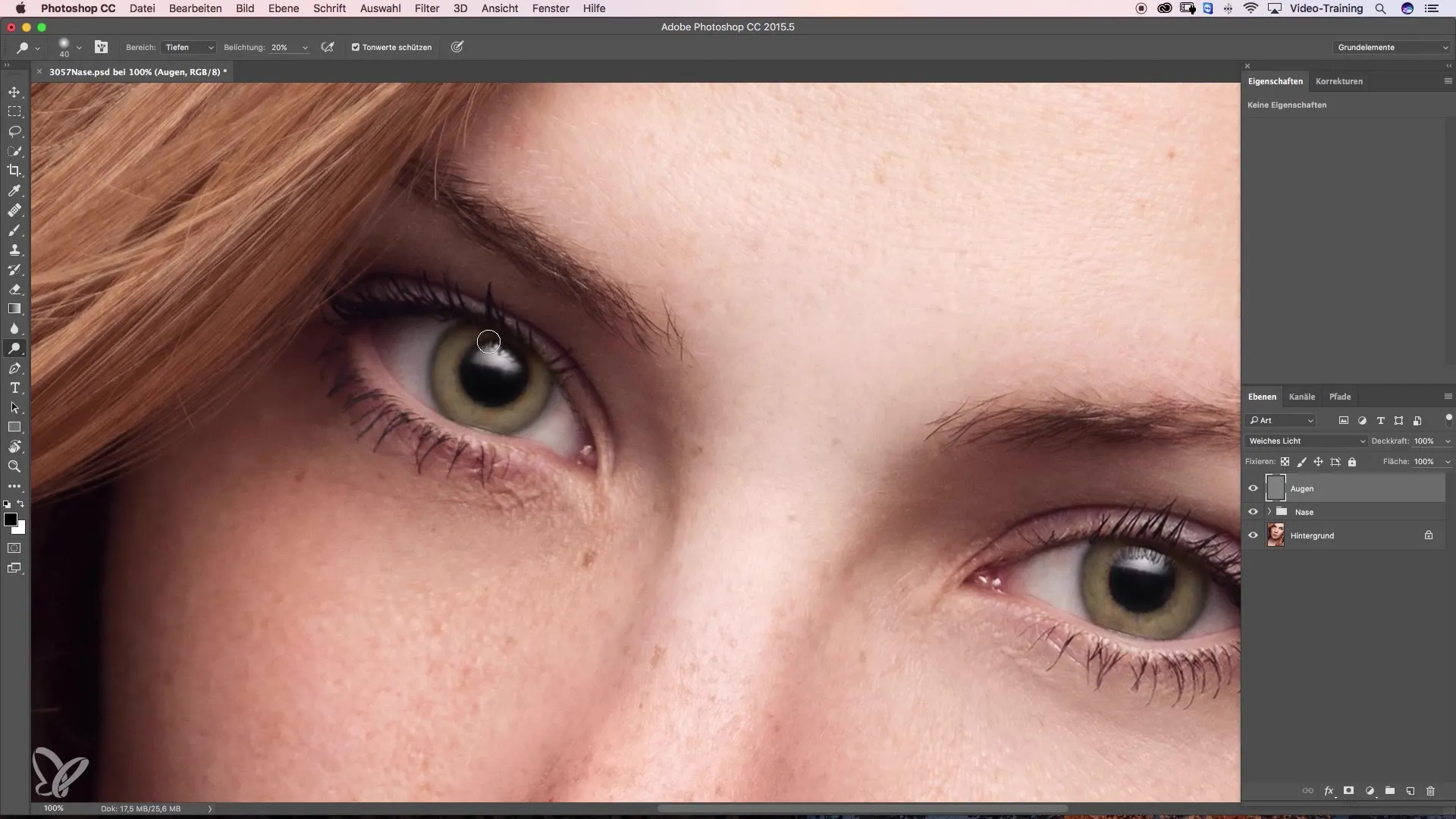The height and width of the screenshot is (819, 1456).
Task: Create a new group folder
Action: pos(1390,791)
